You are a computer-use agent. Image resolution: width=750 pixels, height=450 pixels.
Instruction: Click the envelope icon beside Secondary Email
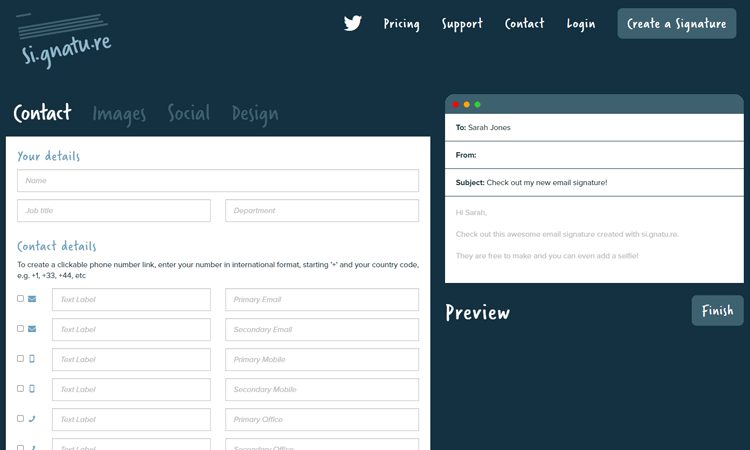tap(32, 329)
